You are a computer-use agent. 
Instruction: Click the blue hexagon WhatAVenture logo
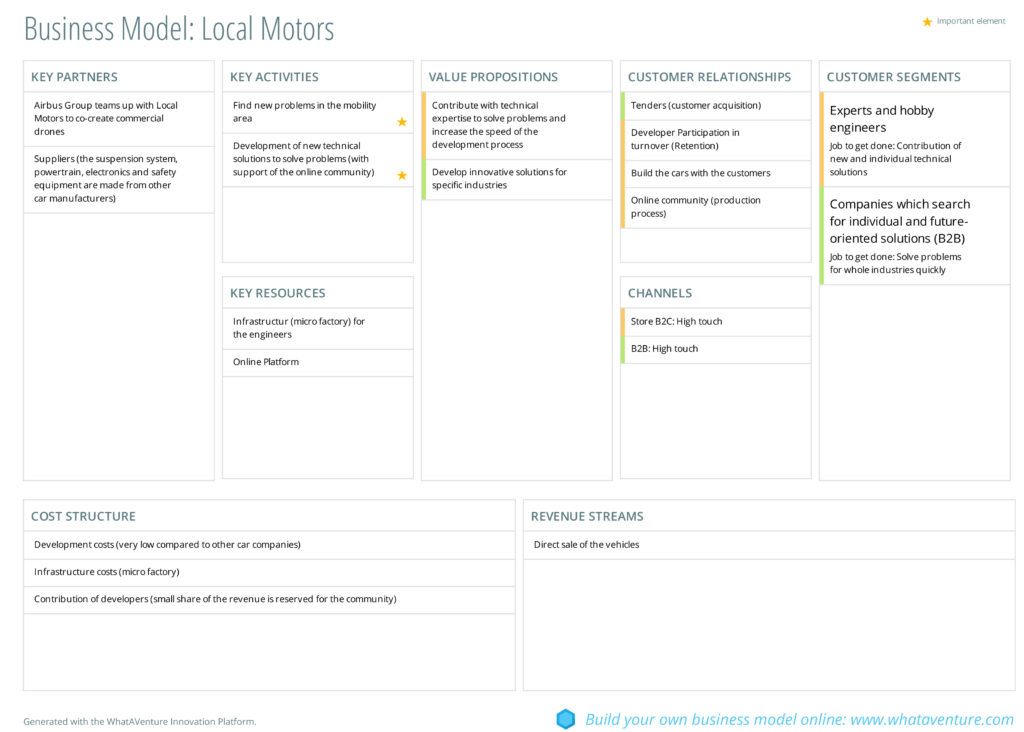[566, 719]
